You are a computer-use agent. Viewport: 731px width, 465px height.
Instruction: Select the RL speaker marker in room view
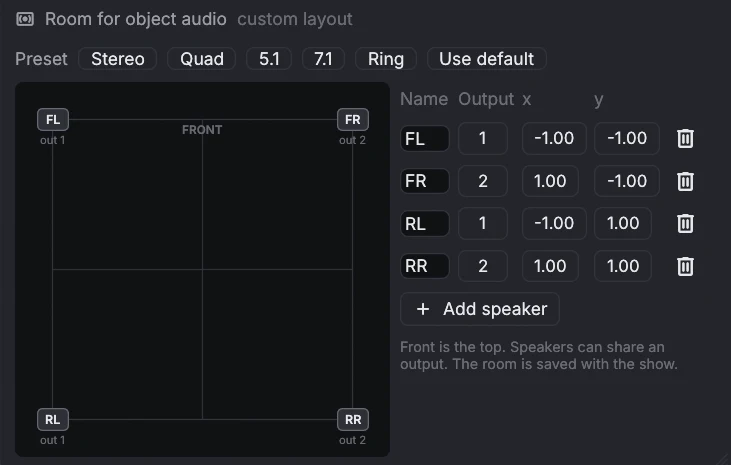[53, 419]
